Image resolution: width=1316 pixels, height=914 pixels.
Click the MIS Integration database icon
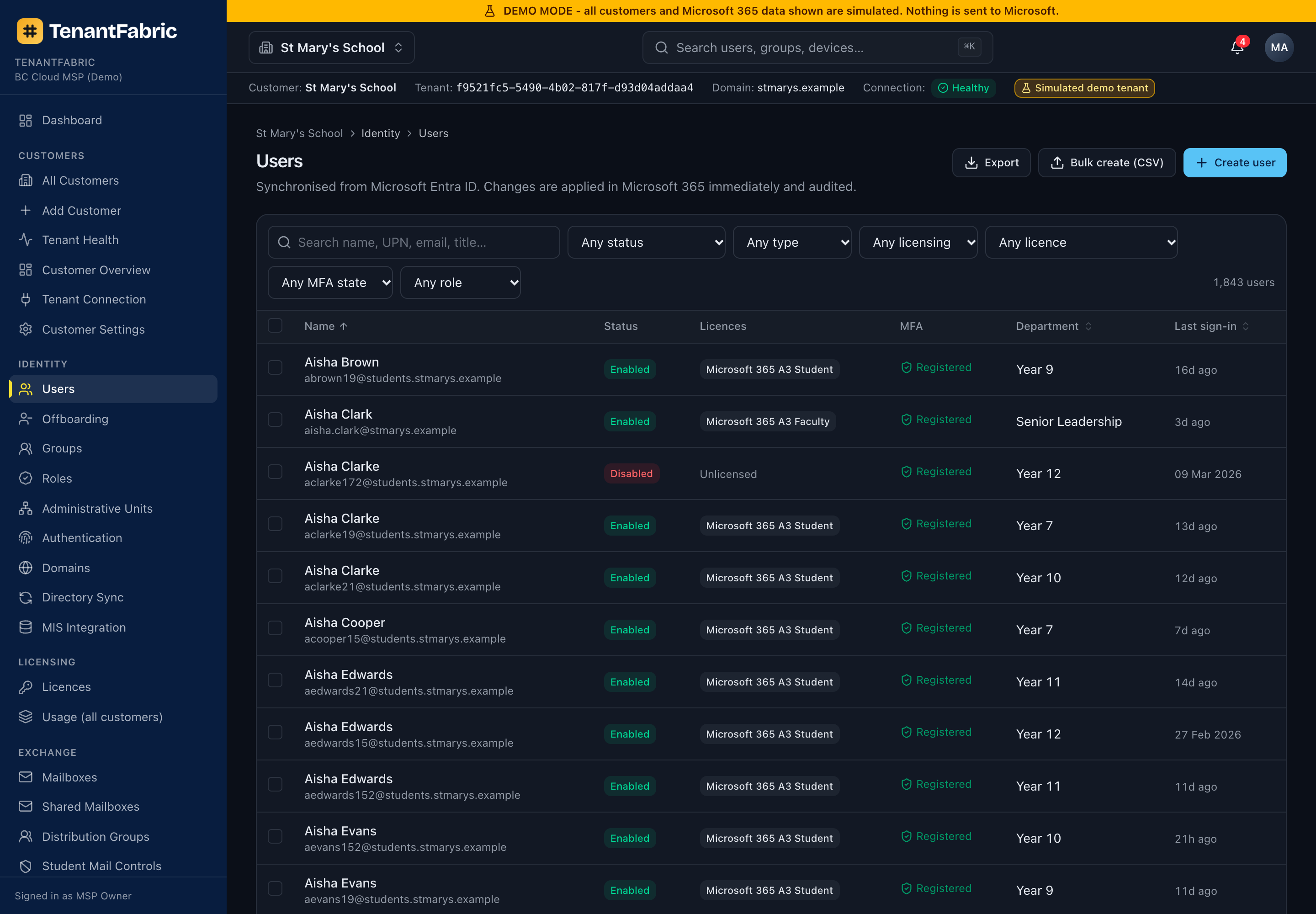tap(26, 627)
